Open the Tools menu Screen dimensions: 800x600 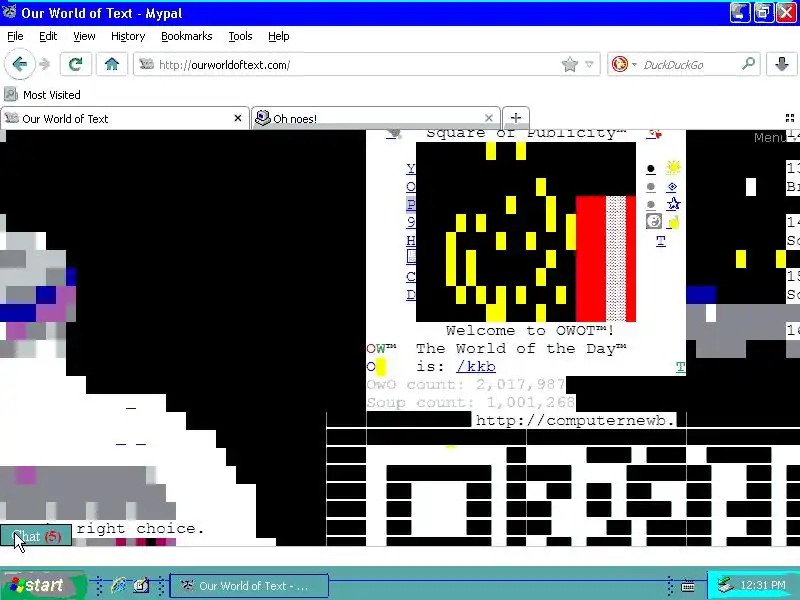pos(240,36)
